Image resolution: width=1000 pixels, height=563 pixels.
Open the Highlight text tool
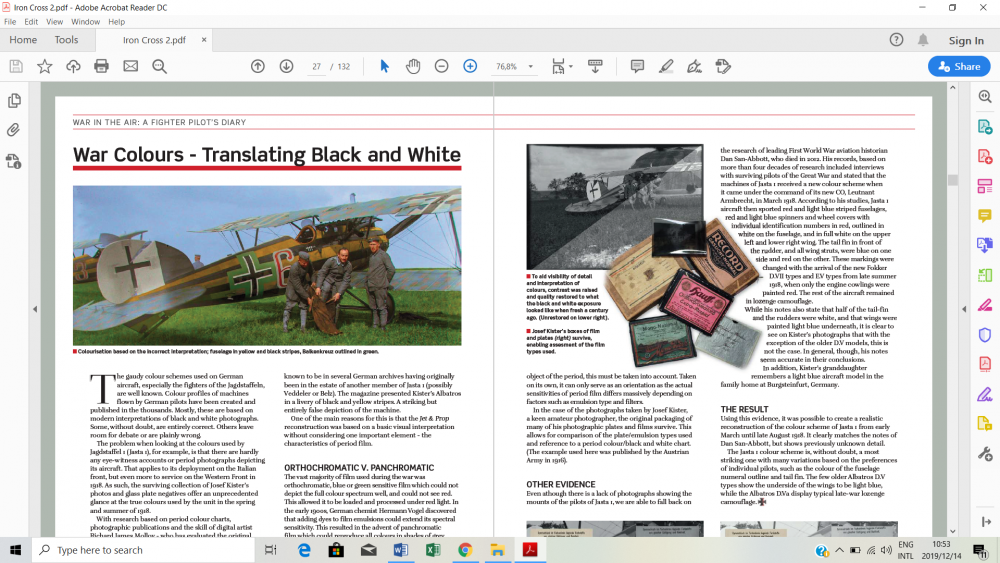pos(666,66)
